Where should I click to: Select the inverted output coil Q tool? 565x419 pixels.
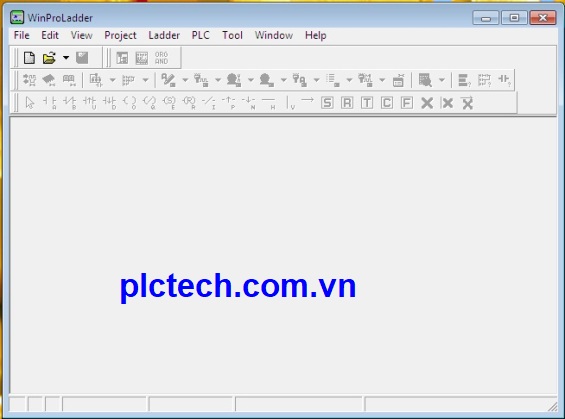click(149, 103)
